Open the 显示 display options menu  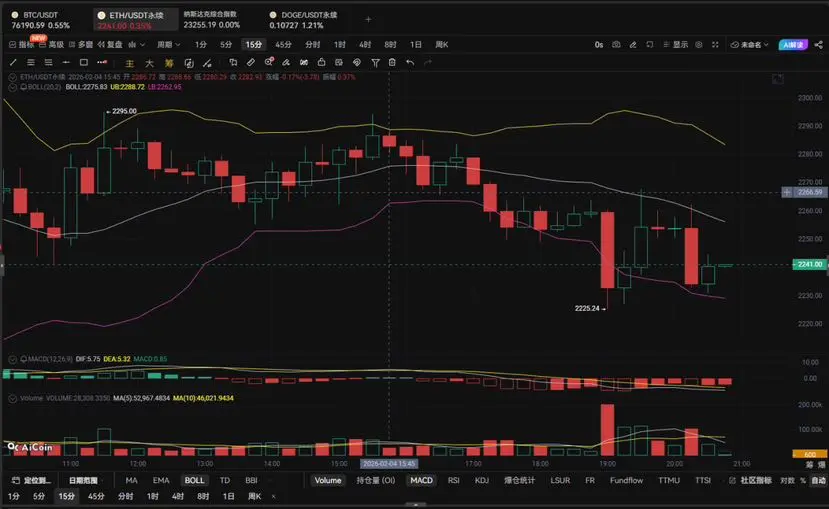pyautogui.click(x=676, y=44)
